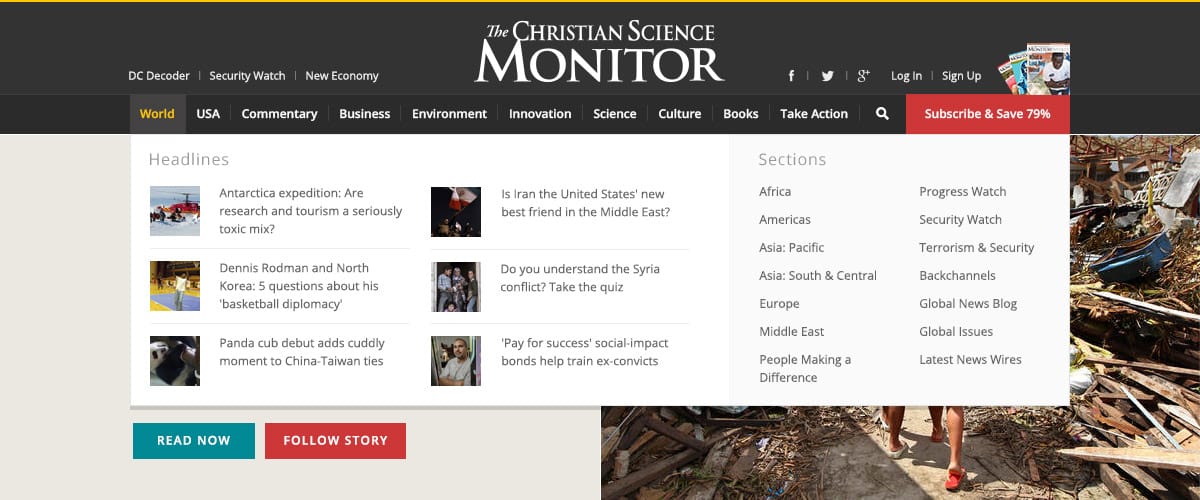
Task: Click the Log In link
Action: (906, 76)
